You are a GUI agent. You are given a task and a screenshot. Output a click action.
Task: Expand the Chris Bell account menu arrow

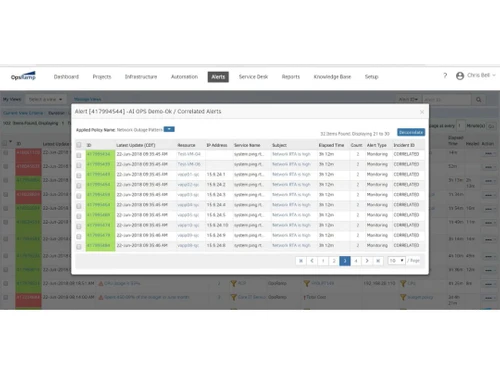(494, 75)
